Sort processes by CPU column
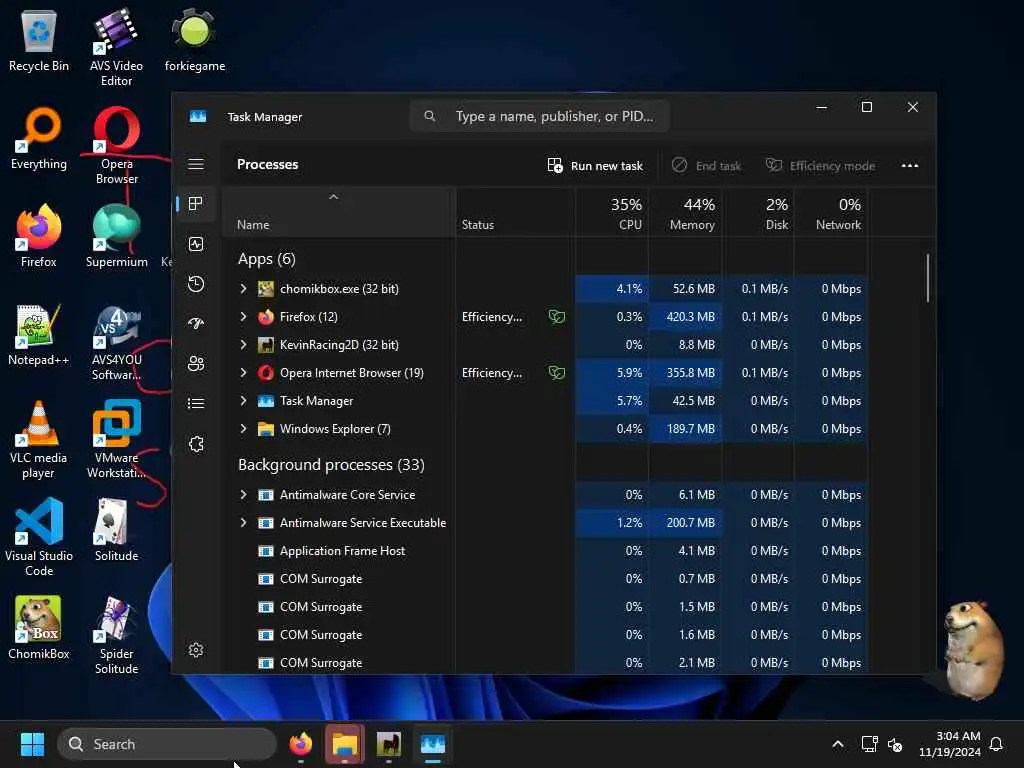This screenshot has width=1024, height=768. (x=612, y=213)
